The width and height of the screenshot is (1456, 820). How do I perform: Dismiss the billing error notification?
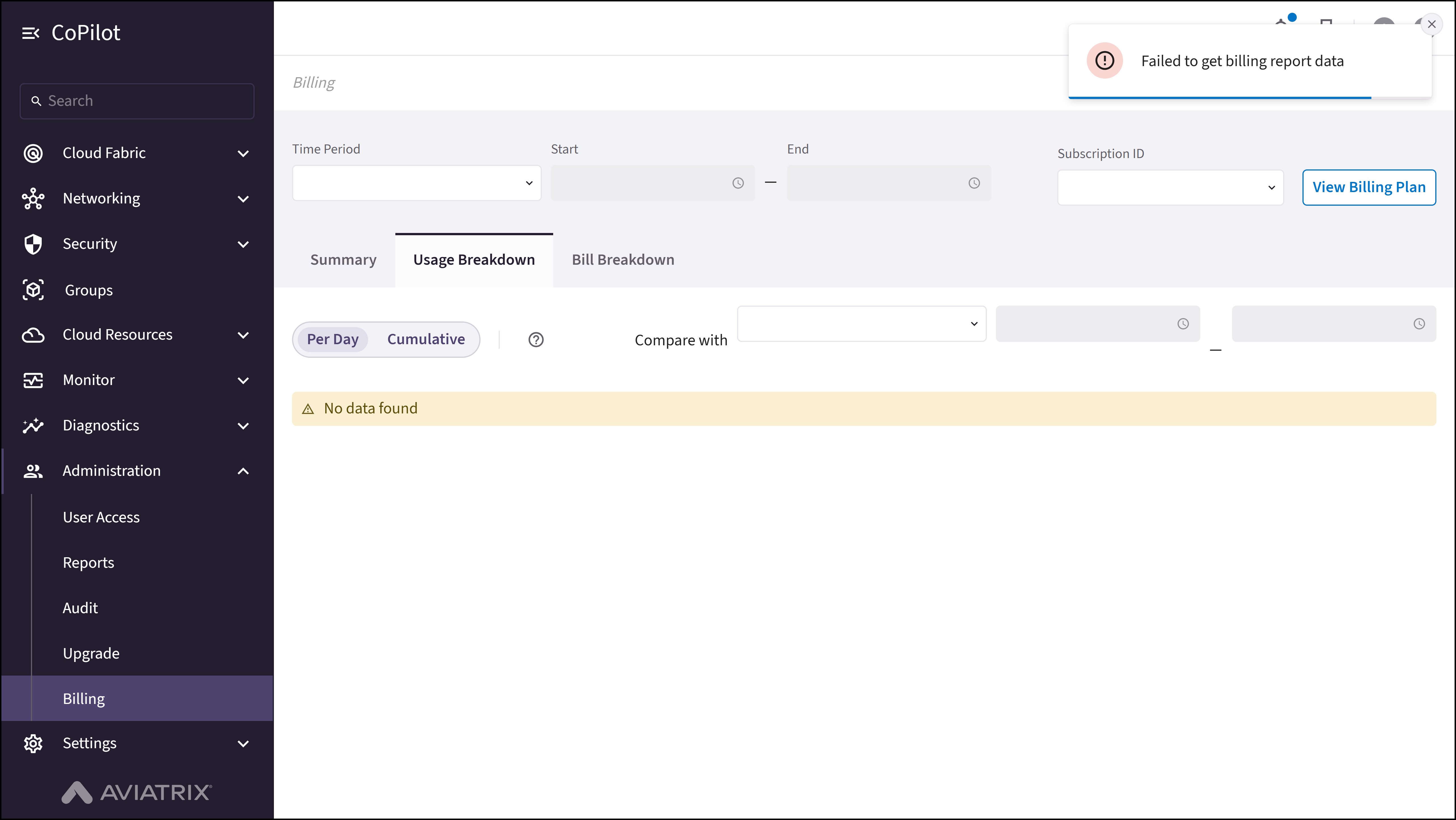coord(1431,24)
